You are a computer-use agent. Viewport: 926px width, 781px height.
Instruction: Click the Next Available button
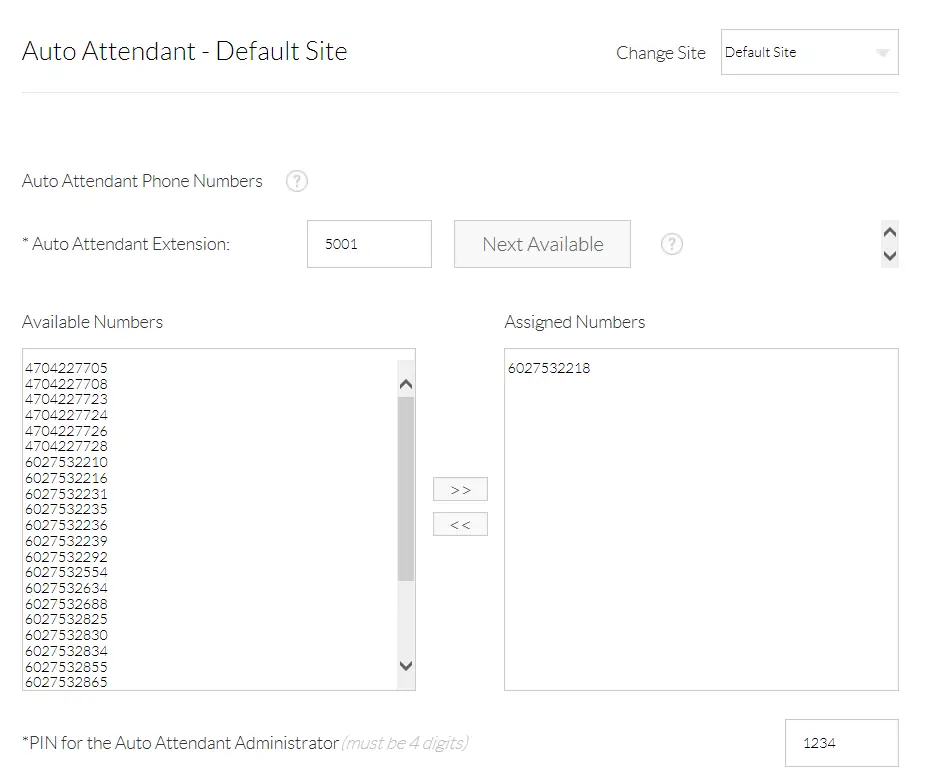click(x=542, y=244)
